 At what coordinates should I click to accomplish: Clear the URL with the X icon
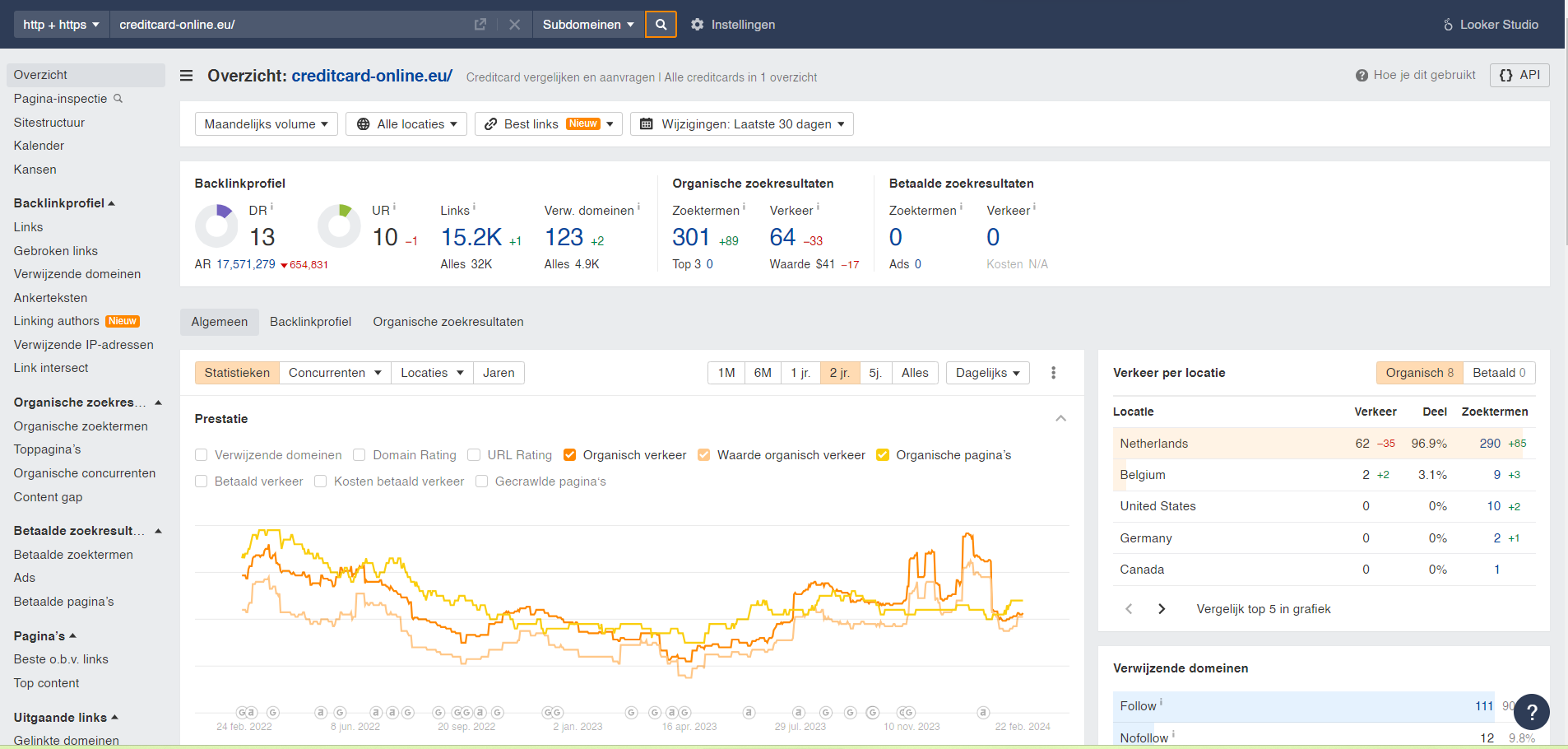coord(514,25)
